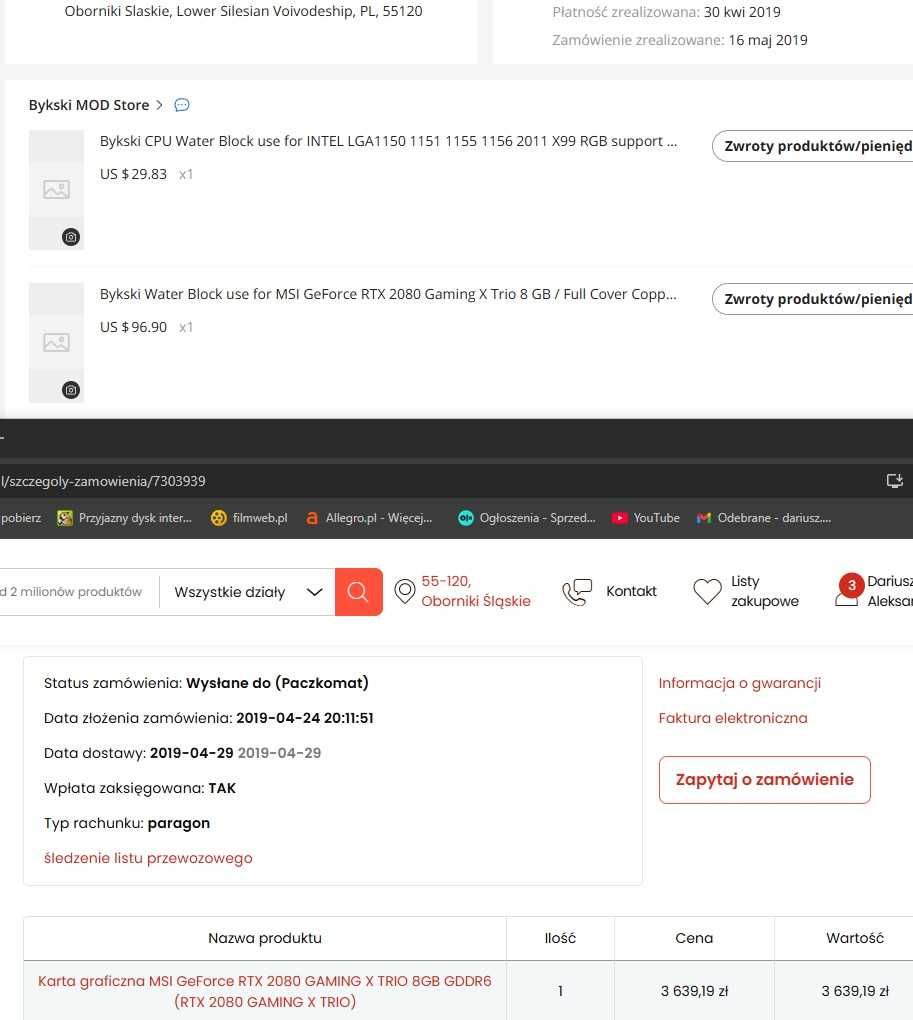The height and width of the screenshot is (1020, 913).
Task: Click thumbnail of MSI RTX 2080 Water Block
Action: coord(57,342)
